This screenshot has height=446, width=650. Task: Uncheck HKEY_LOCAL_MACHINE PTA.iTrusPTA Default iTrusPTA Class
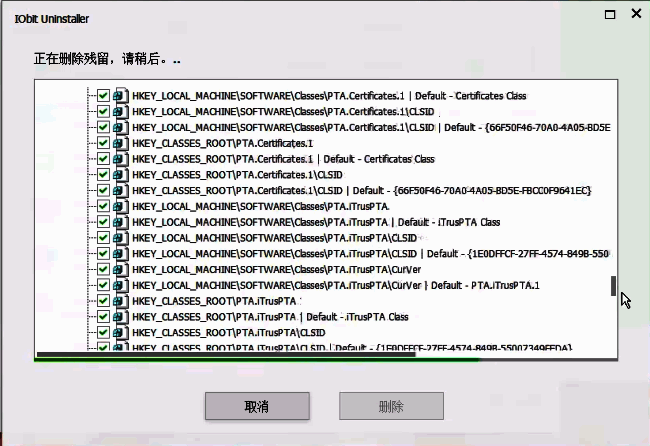[103, 222]
